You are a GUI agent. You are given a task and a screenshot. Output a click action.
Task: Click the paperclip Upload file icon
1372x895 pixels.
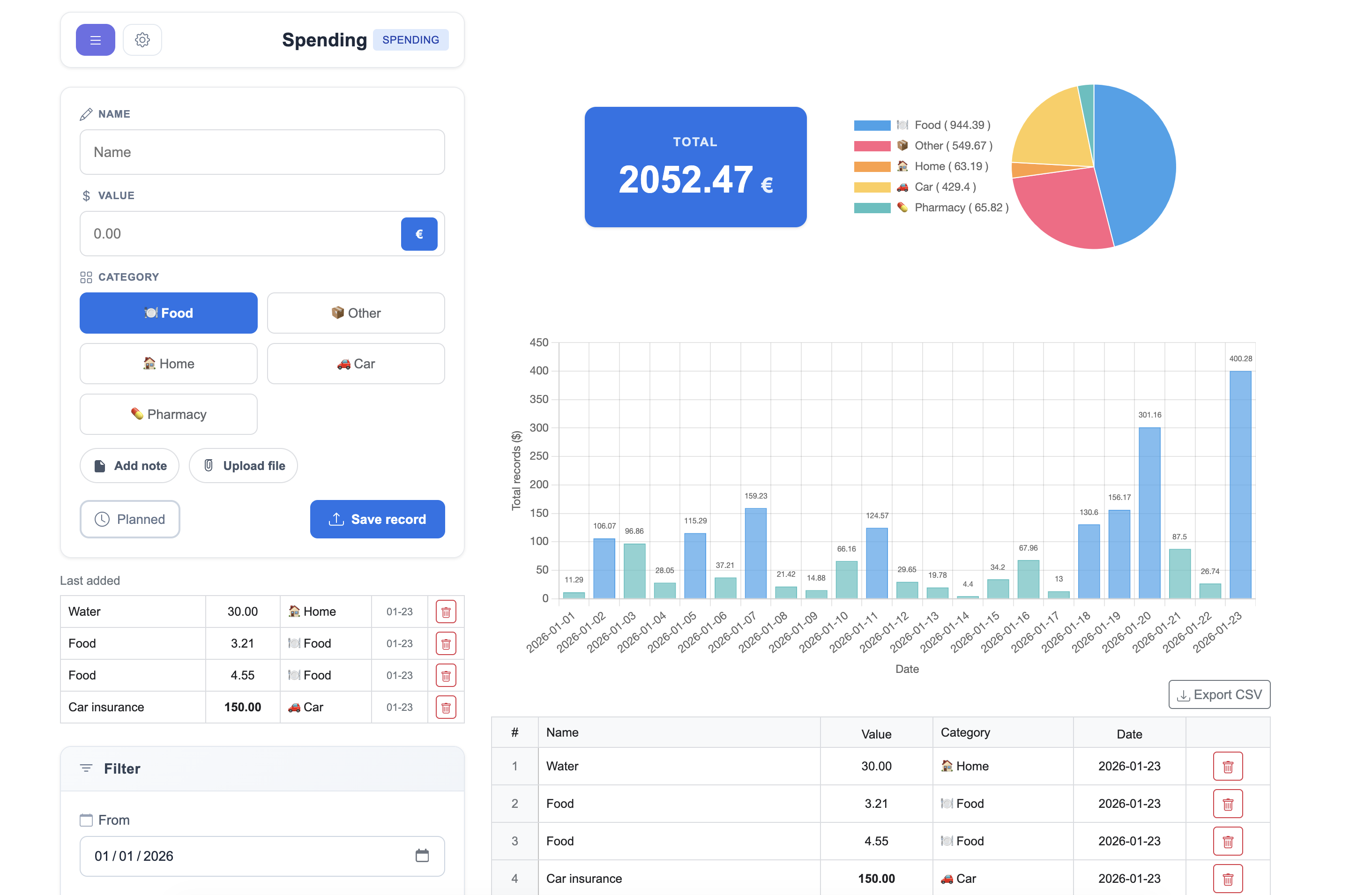[x=209, y=465]
